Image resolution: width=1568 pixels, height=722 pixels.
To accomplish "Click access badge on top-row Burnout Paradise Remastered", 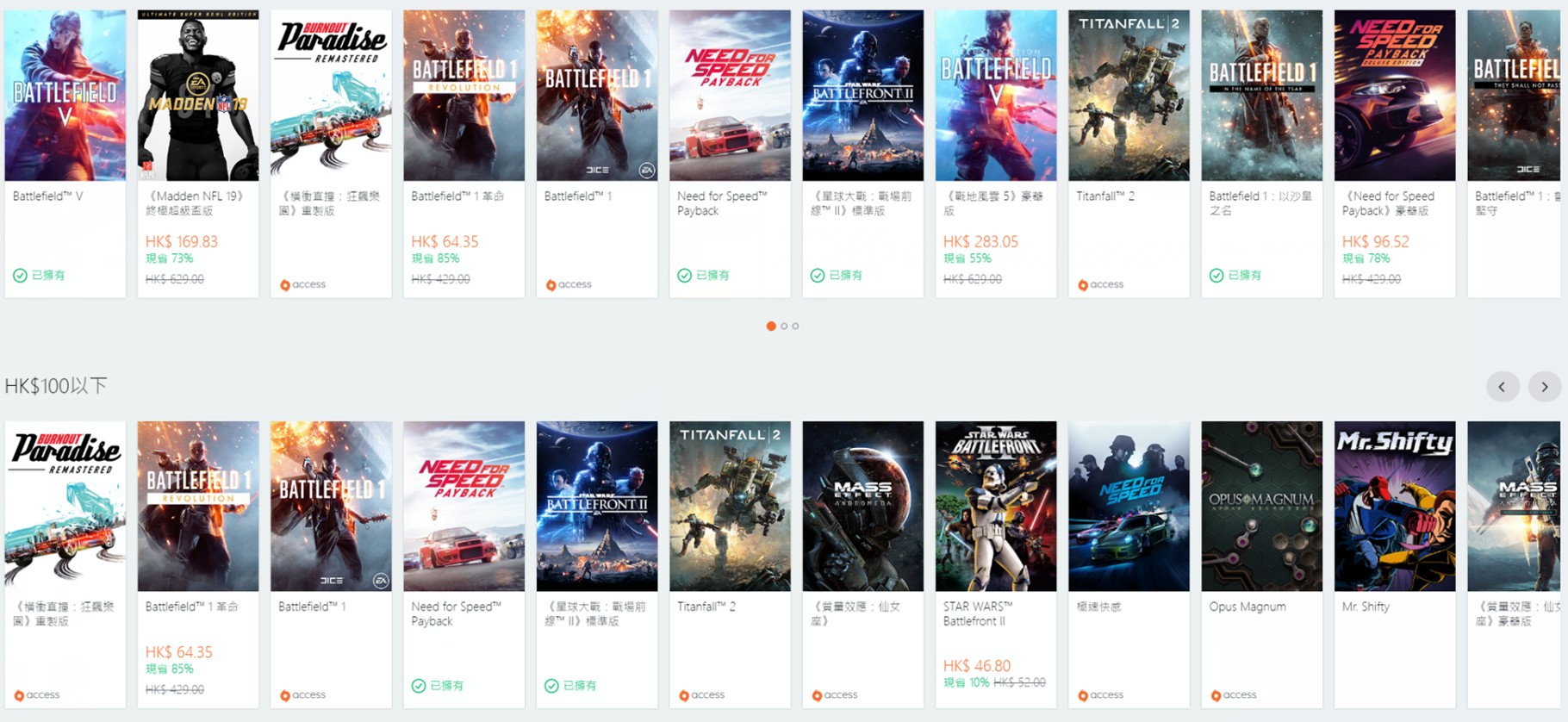I will (x=302, y=284).
